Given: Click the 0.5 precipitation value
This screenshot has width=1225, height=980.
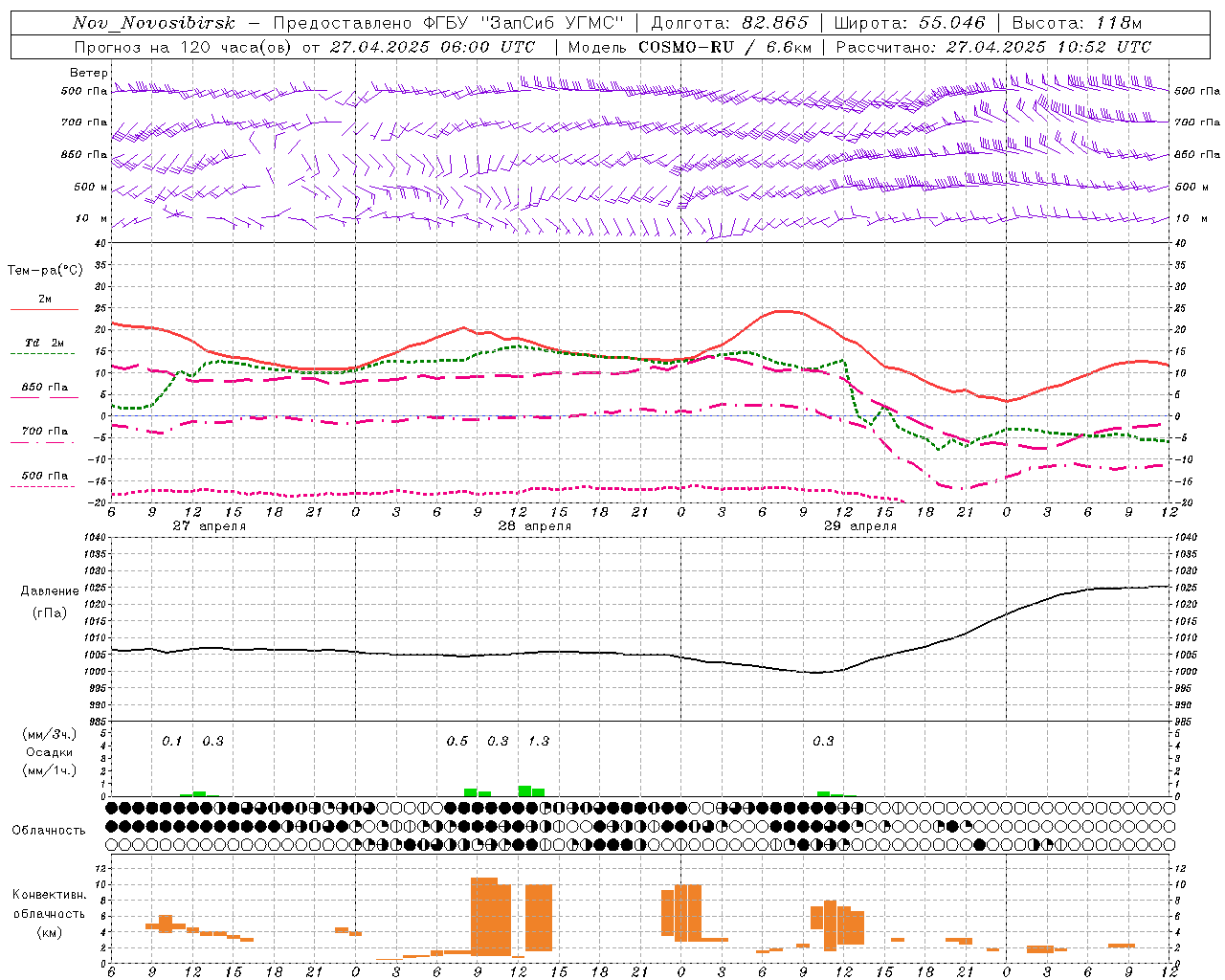Looking at the screenshot, I should 457,741.
